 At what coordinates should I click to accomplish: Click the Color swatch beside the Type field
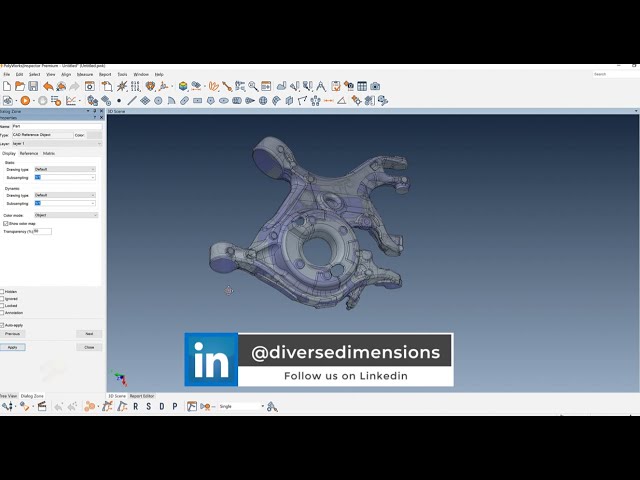94,135
